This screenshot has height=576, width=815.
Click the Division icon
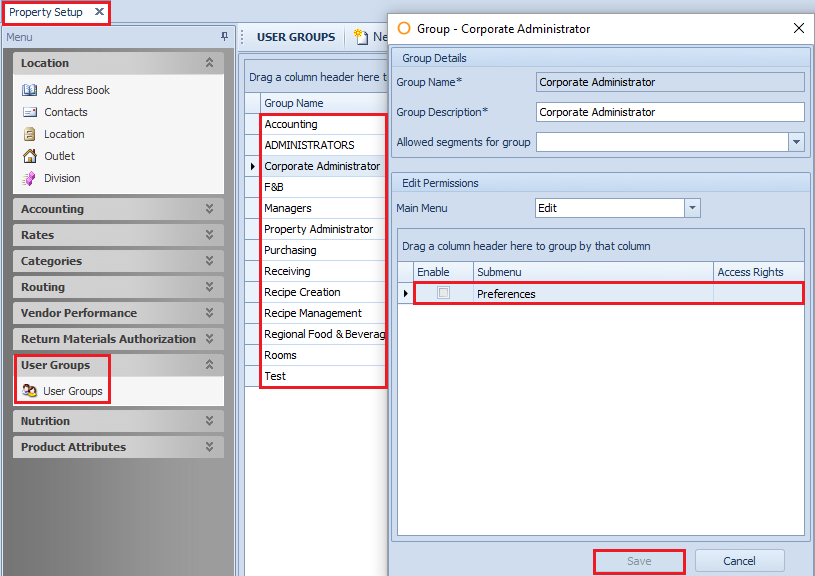pos(29,178)
